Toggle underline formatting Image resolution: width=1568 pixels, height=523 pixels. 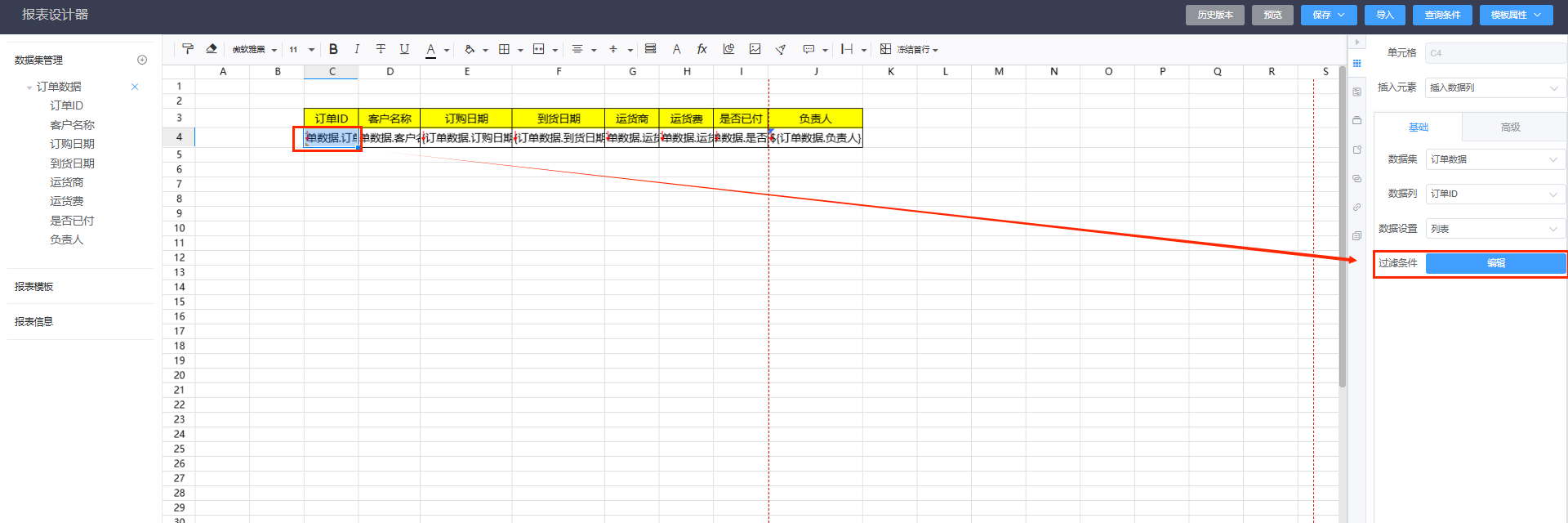click(404, 49)
